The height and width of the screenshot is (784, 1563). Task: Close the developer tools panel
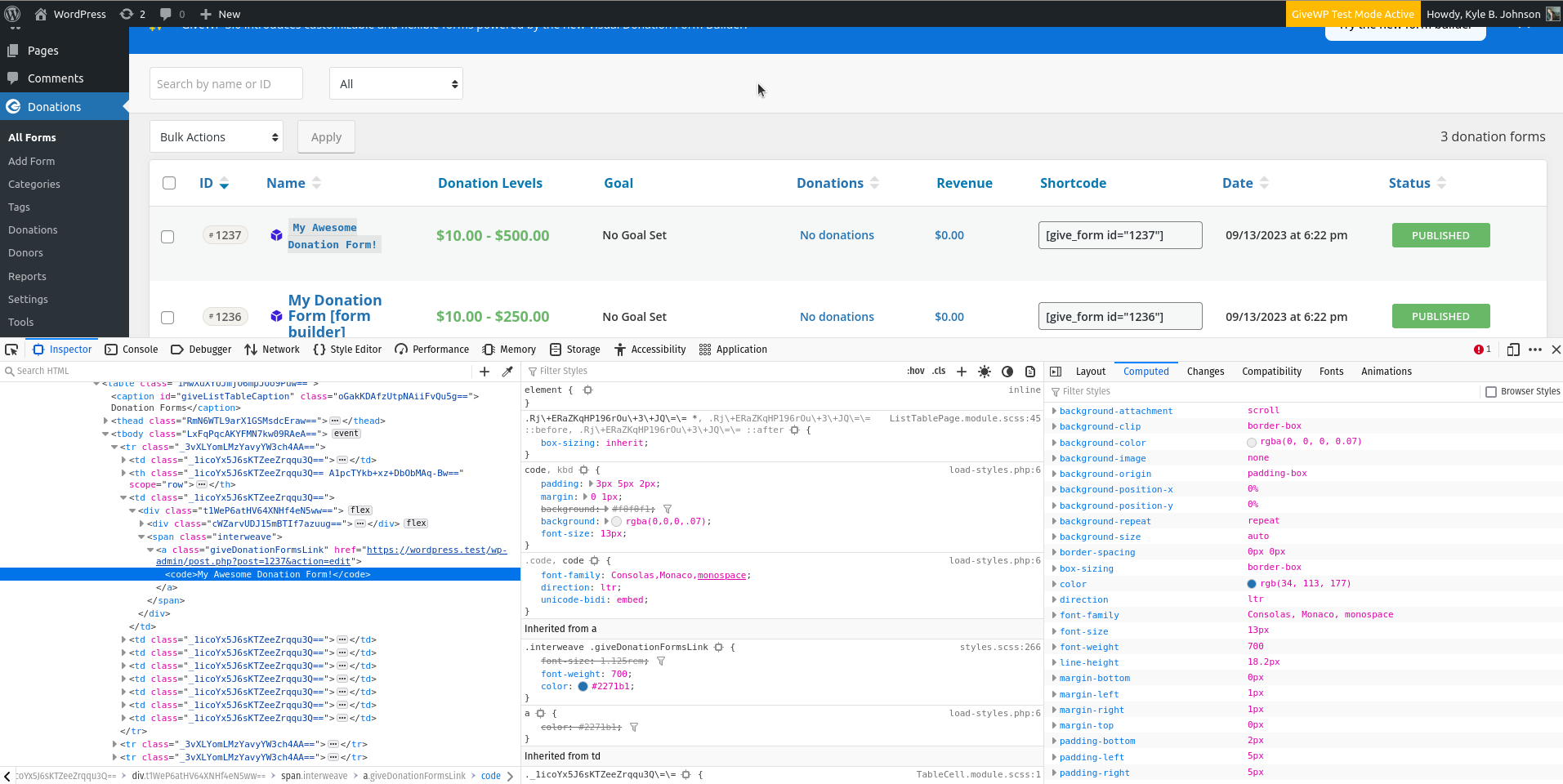pyautogui.click(x=1556, y=350)
